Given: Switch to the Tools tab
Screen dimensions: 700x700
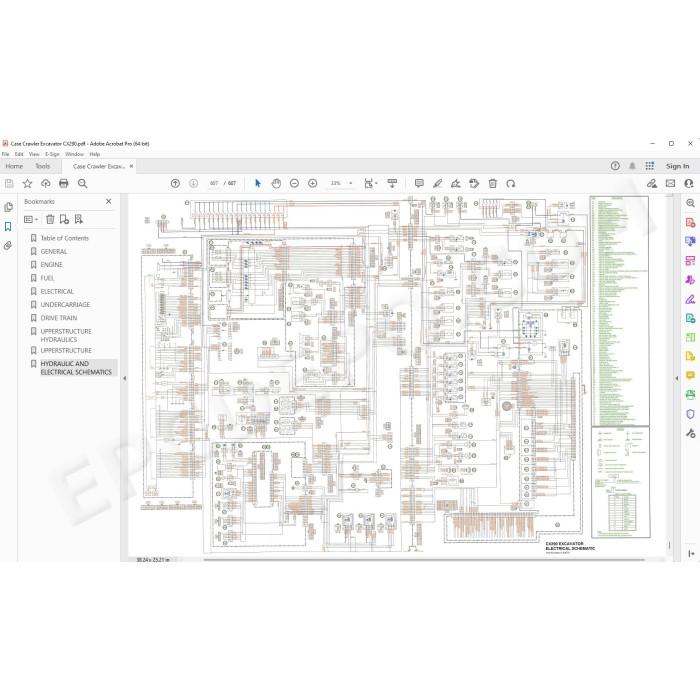Looking at the screenshot, I should click(43, 166).
